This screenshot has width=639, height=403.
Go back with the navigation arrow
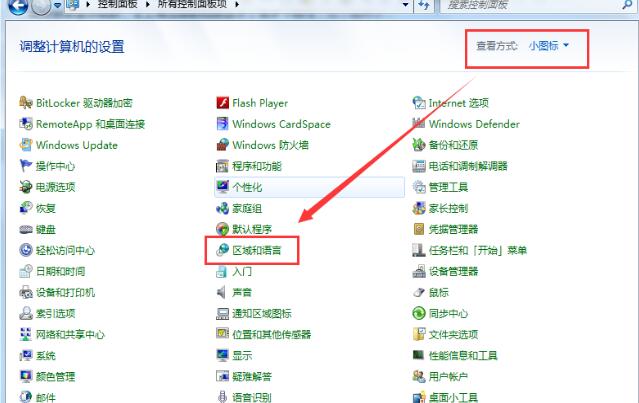[x=15, y=6]
